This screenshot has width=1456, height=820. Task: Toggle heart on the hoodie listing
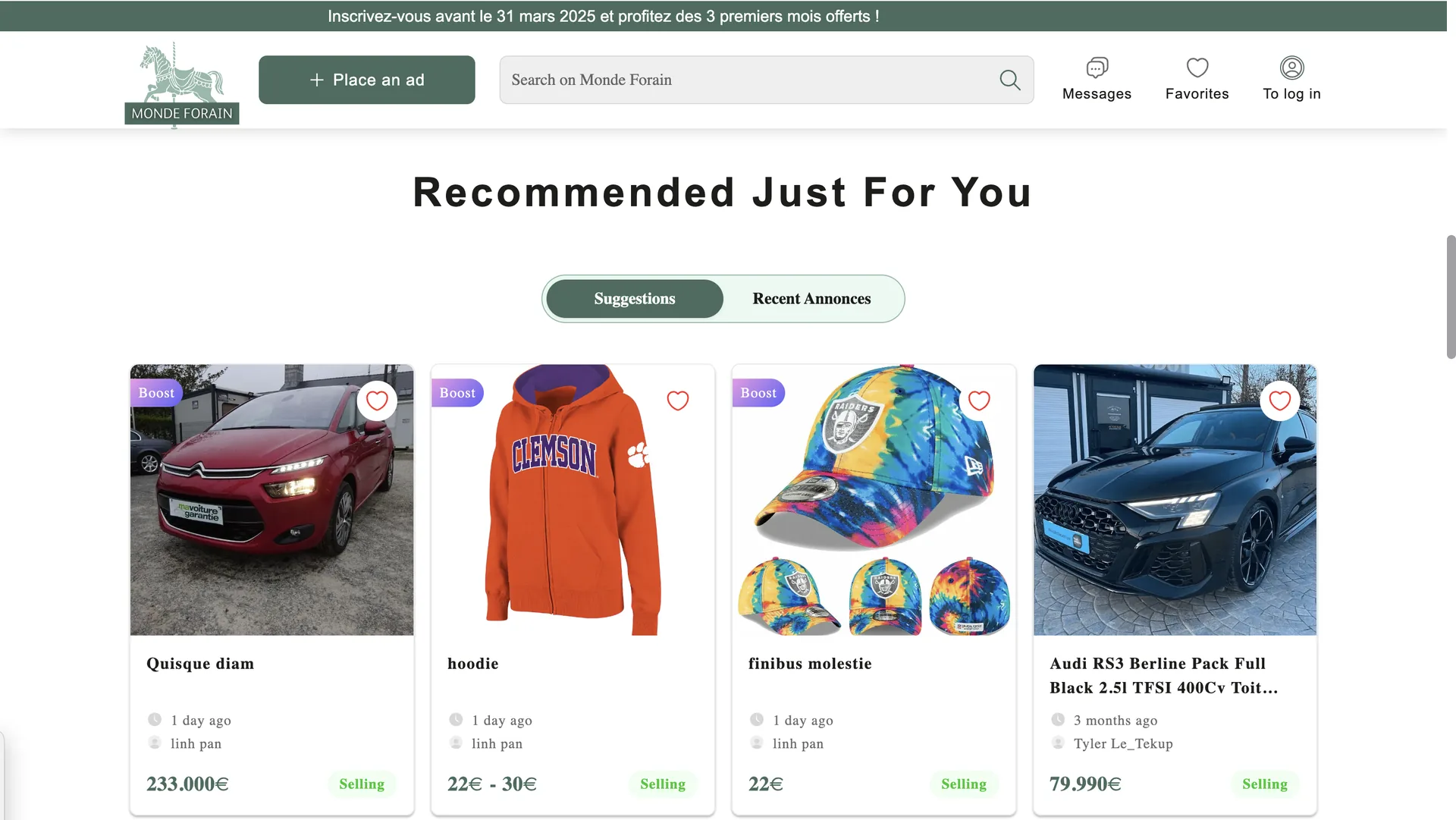click(678, 401)
